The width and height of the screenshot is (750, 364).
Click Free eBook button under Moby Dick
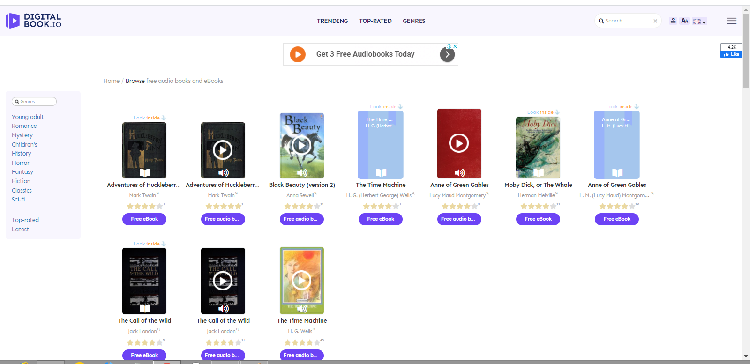pyautogui.click(x=538, y=219)
